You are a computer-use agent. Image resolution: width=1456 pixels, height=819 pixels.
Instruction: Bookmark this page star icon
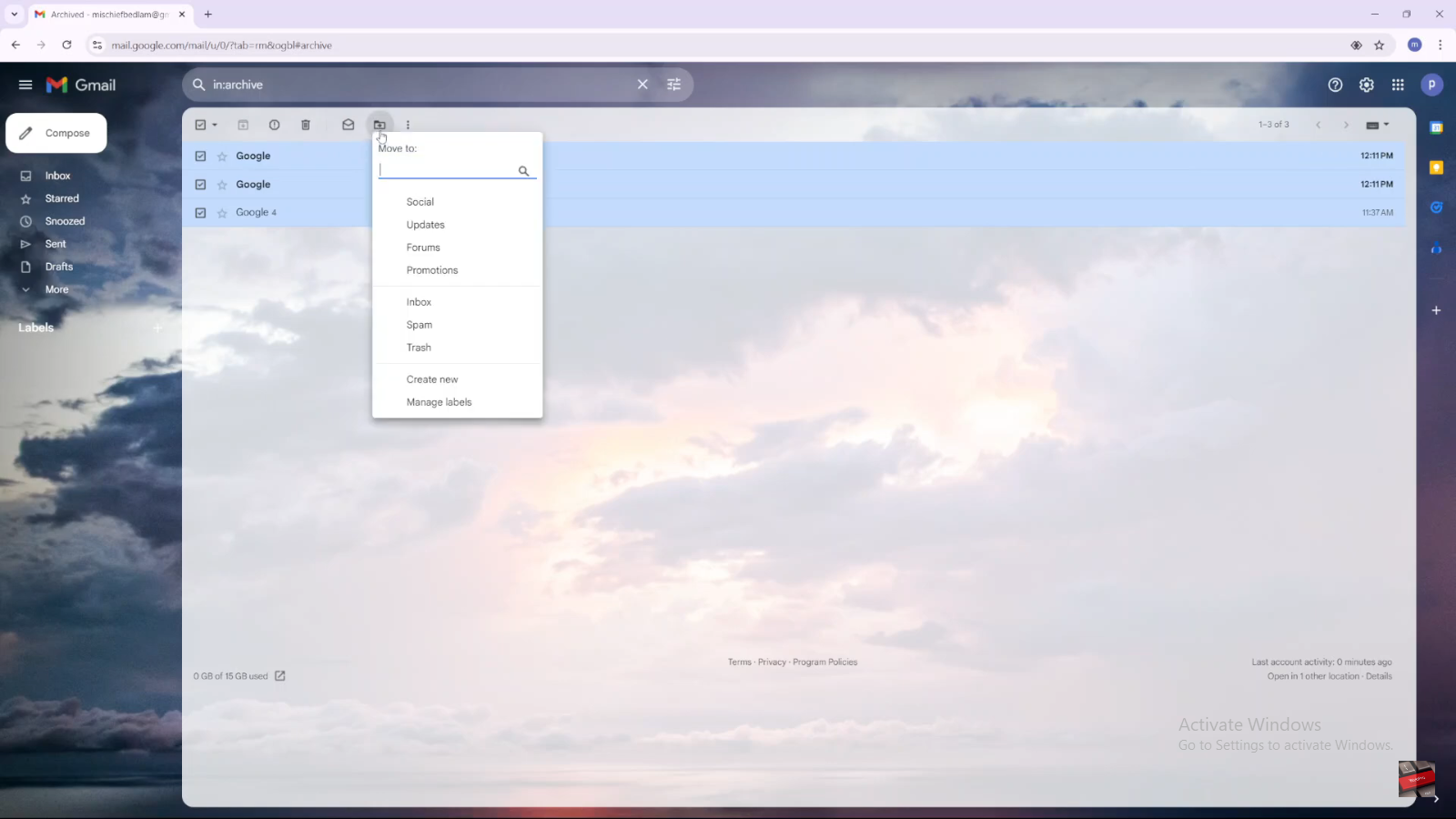point(1379,45)
